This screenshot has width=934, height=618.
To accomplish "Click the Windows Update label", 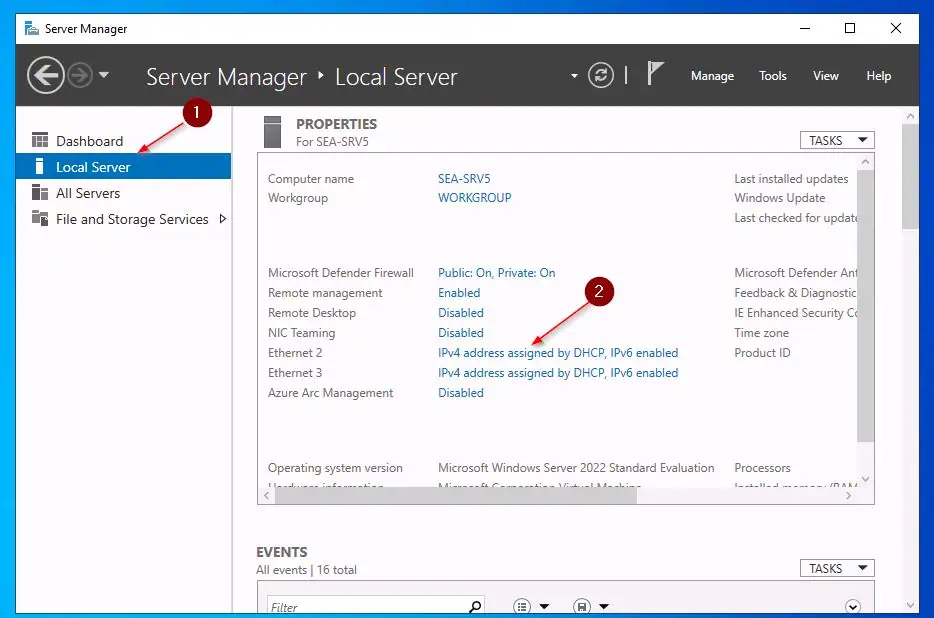I will [x=779, y=197].
